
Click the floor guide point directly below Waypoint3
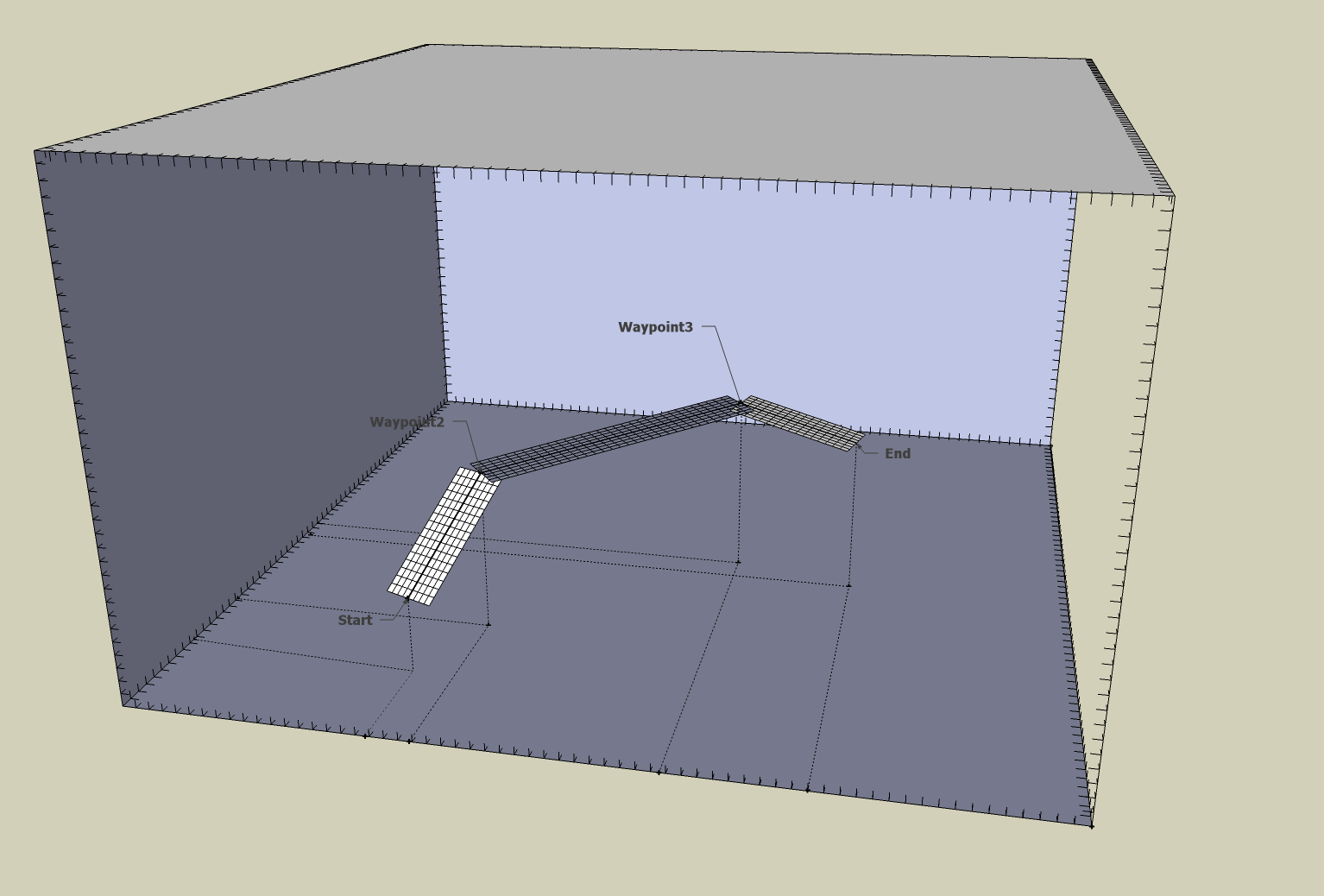tap(738, 562)
